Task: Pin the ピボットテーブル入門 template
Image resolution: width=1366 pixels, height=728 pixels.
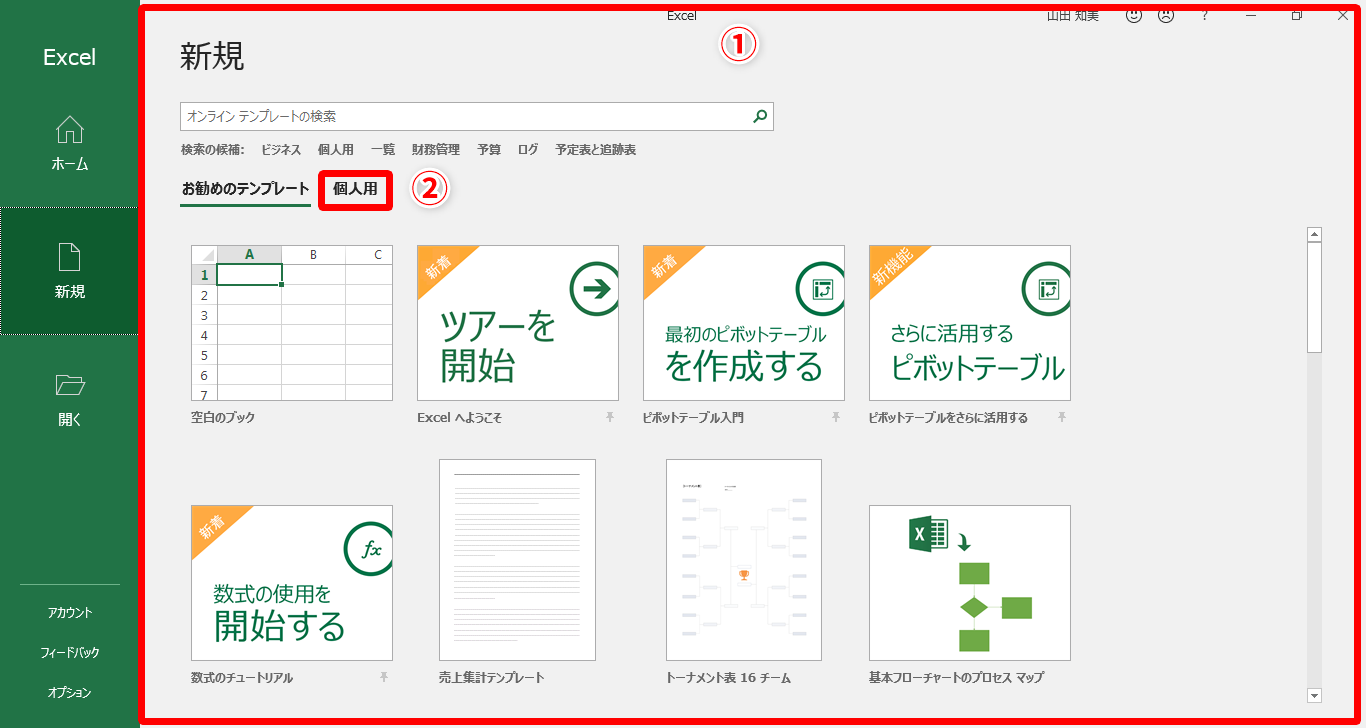Action: [x=835, y=417]
